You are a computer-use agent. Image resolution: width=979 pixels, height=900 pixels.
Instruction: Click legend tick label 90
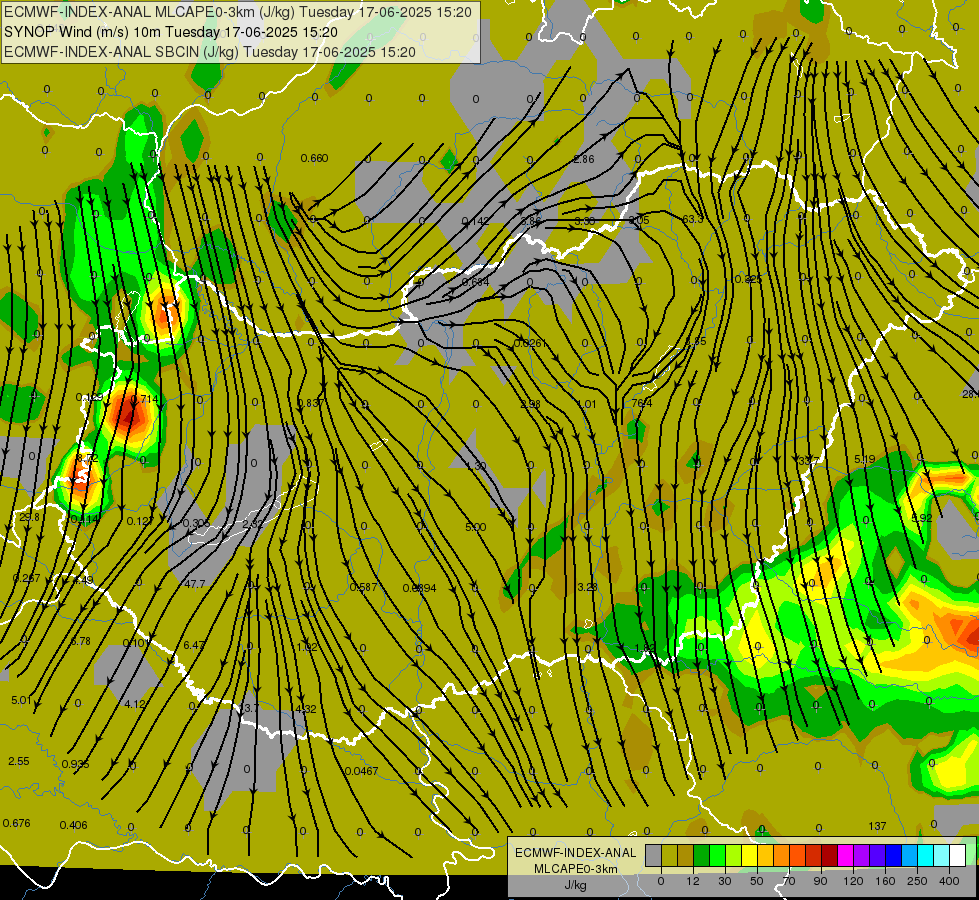point(820,881)
